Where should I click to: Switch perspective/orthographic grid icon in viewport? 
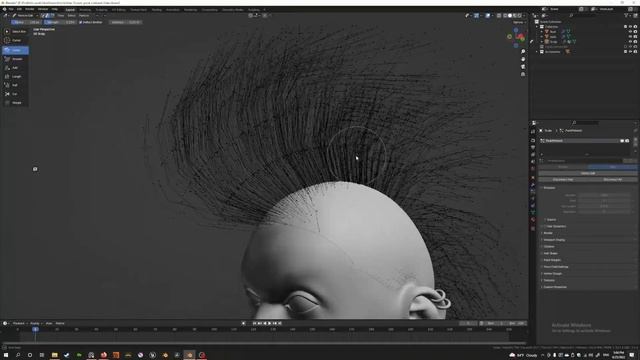(x=523, y=74)
